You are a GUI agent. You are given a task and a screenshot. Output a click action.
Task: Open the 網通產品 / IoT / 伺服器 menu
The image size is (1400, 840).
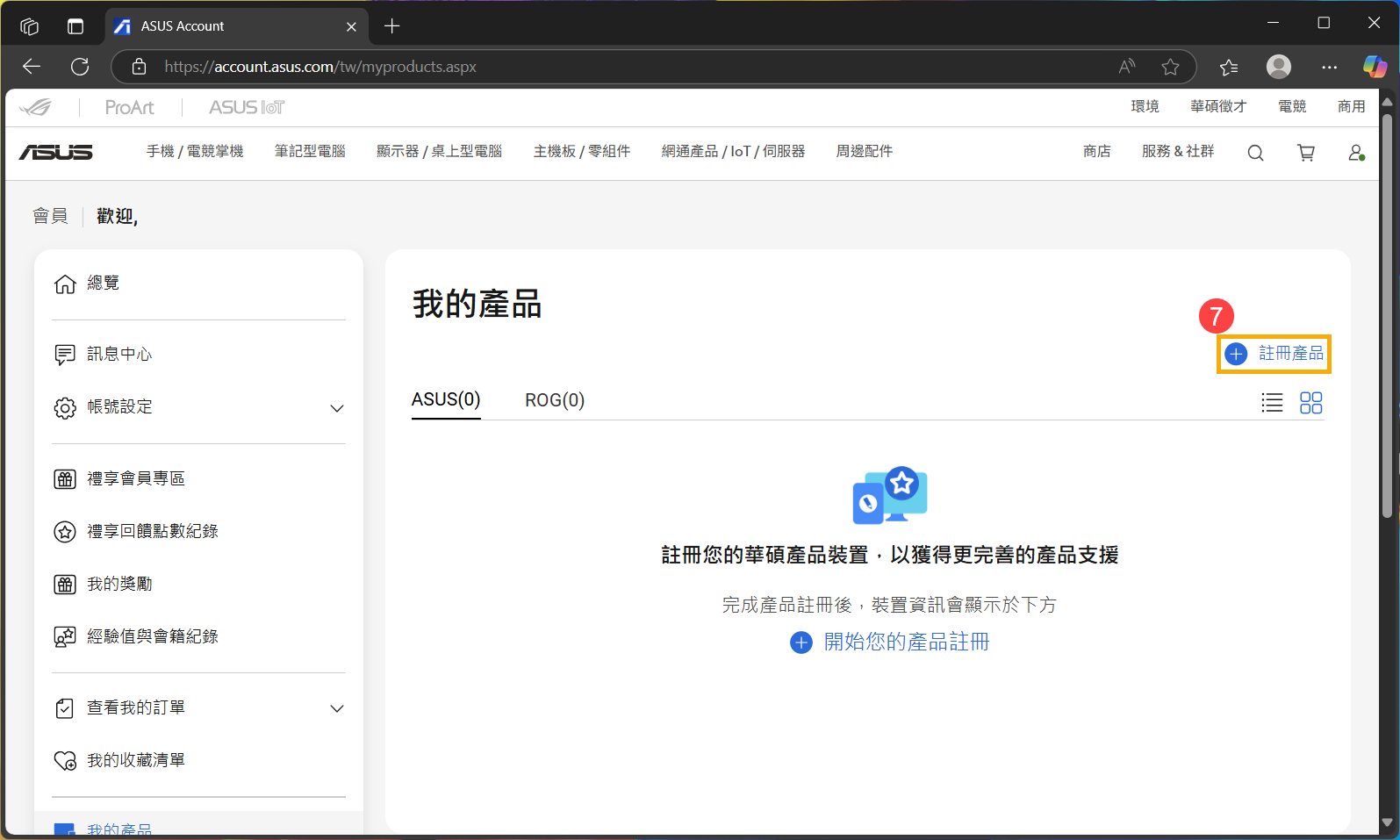click(733, 151)
